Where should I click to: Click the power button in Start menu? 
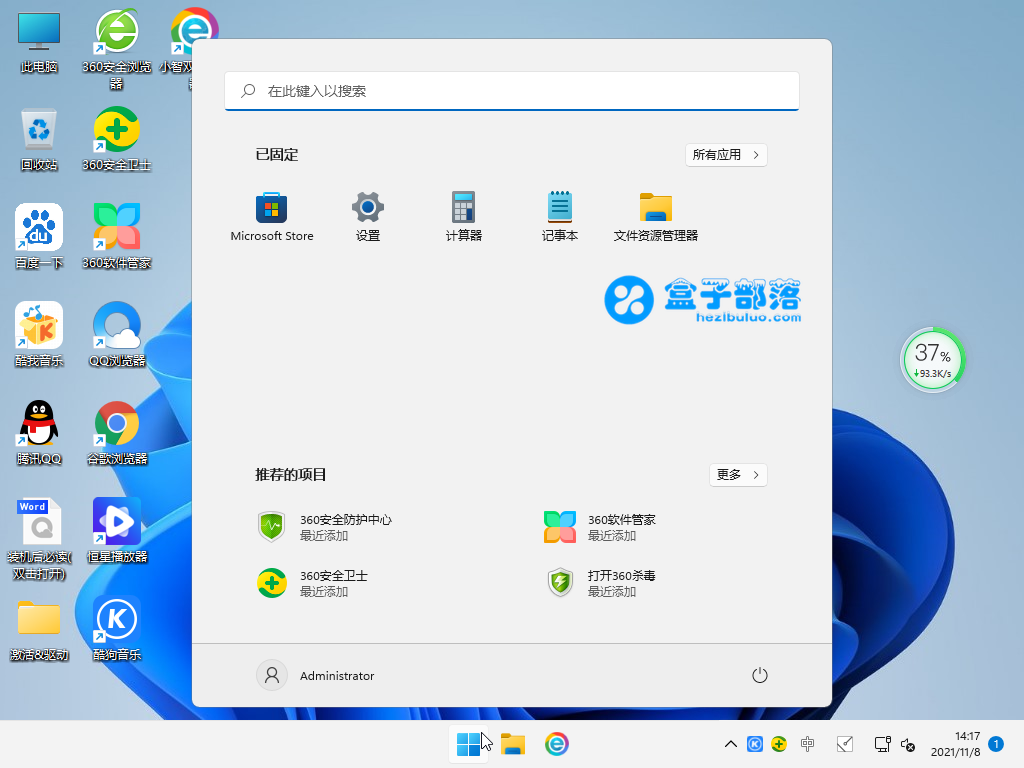[760, 675]
